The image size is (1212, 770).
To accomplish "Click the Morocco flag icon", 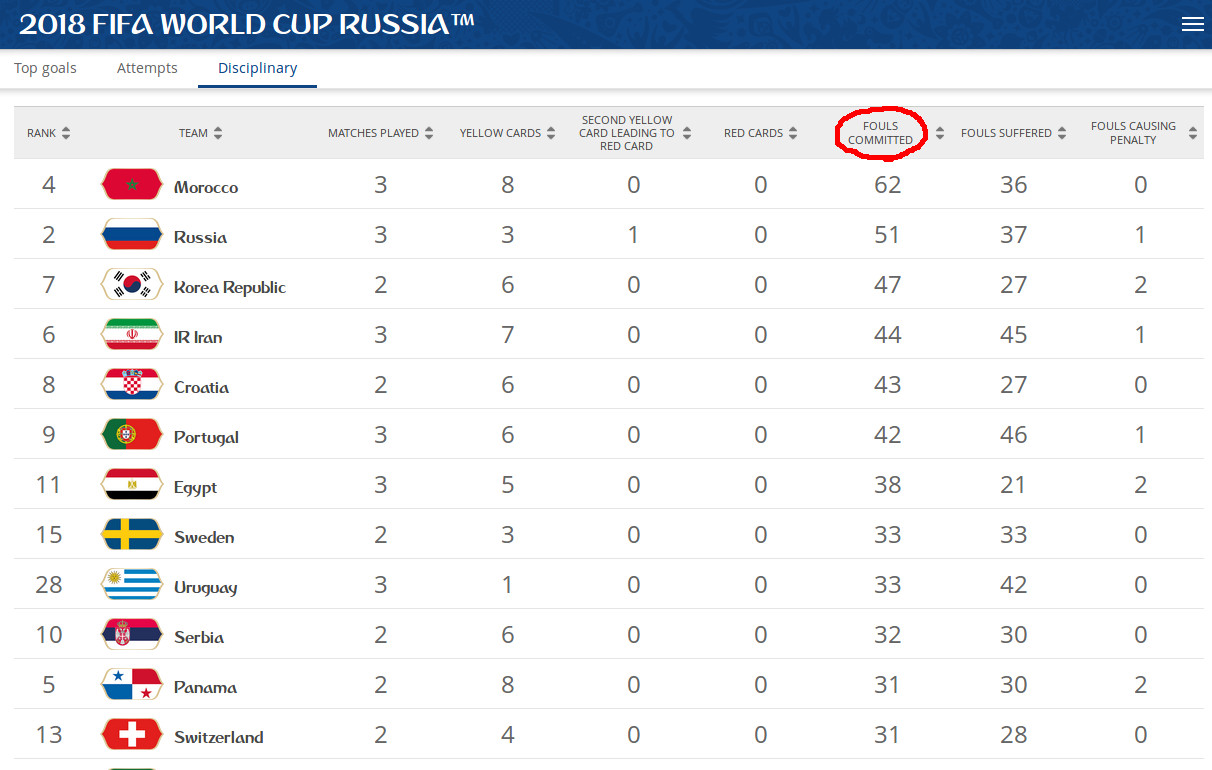I will (x=131, y=185).
